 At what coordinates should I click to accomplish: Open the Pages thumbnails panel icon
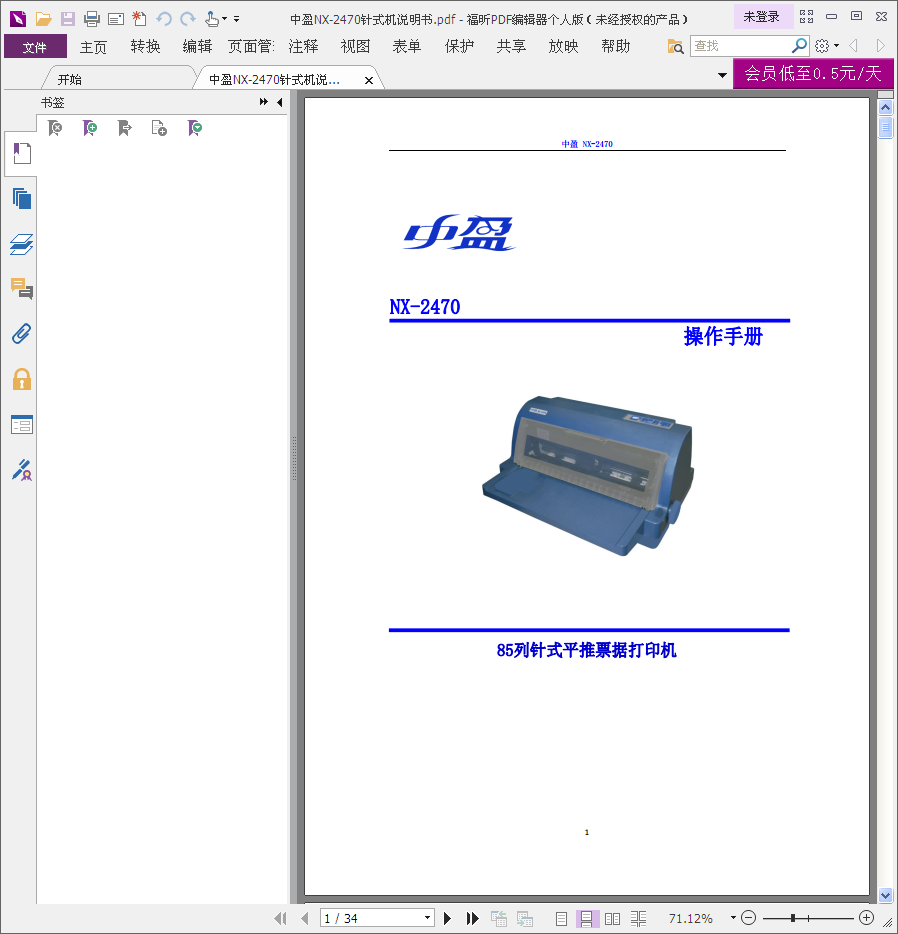pos(21,198)
